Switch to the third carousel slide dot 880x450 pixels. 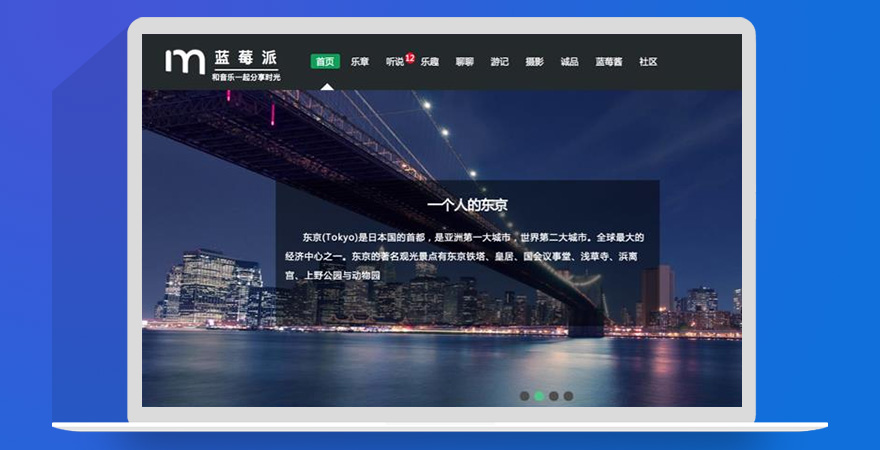click(x=554, y=396)
